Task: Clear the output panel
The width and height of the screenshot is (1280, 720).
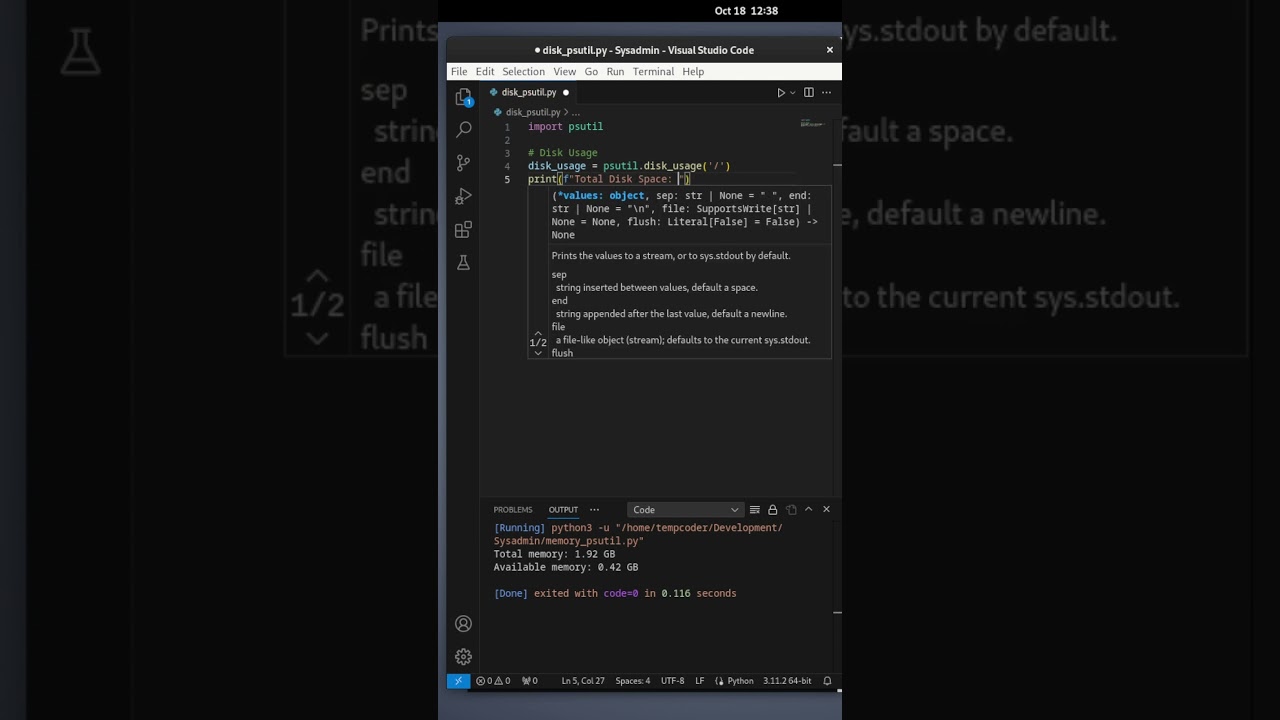Action: 755,510
